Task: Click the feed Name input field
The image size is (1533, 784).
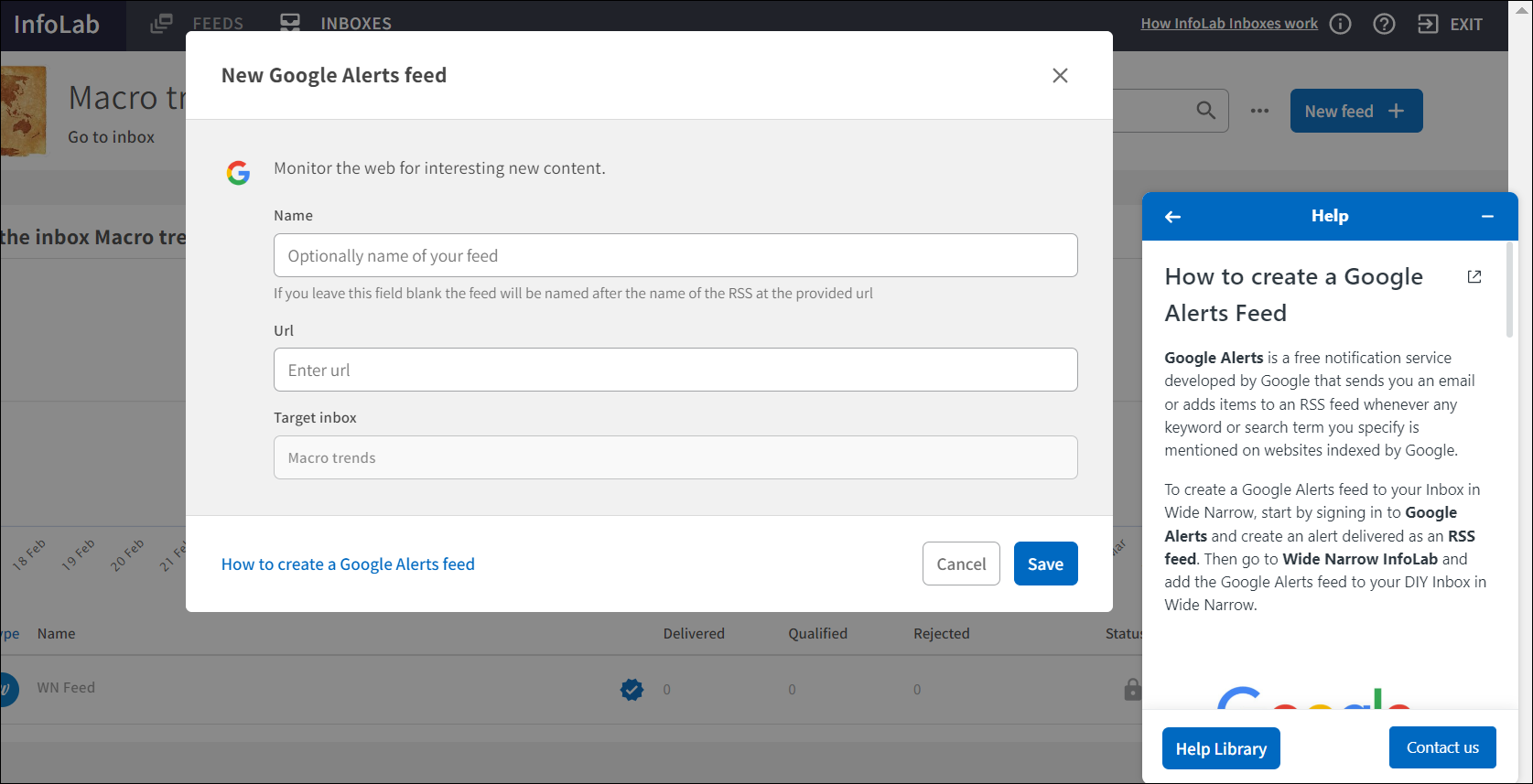Action: click(675, 255)
